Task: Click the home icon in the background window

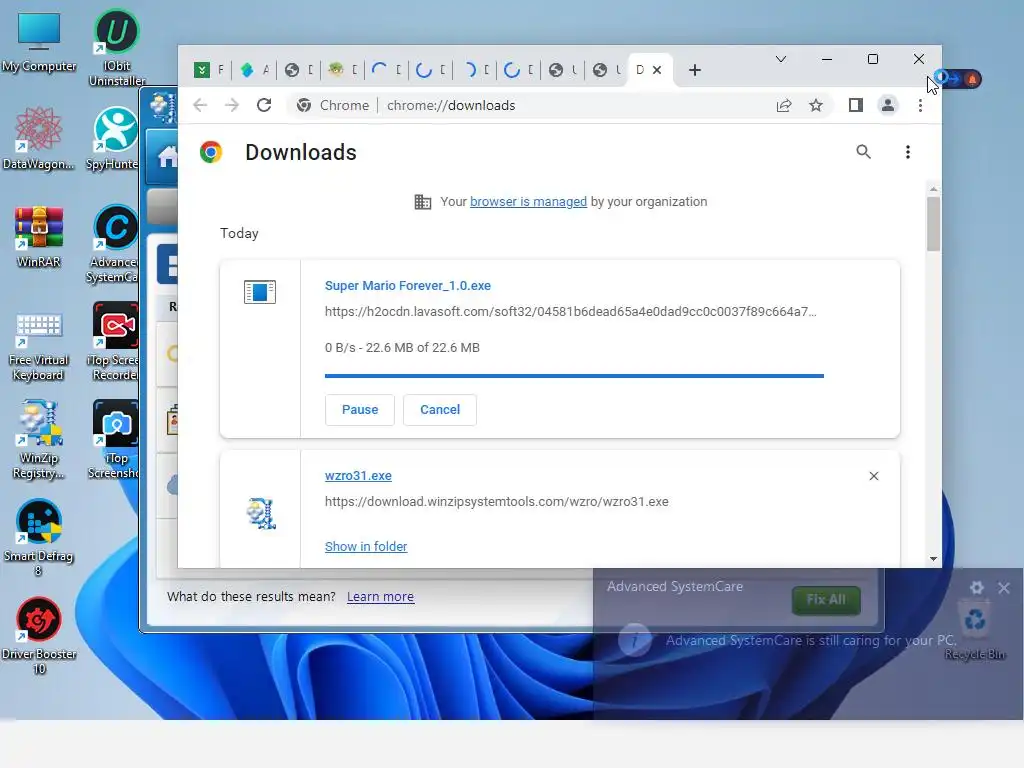Action: coord(167,157)
